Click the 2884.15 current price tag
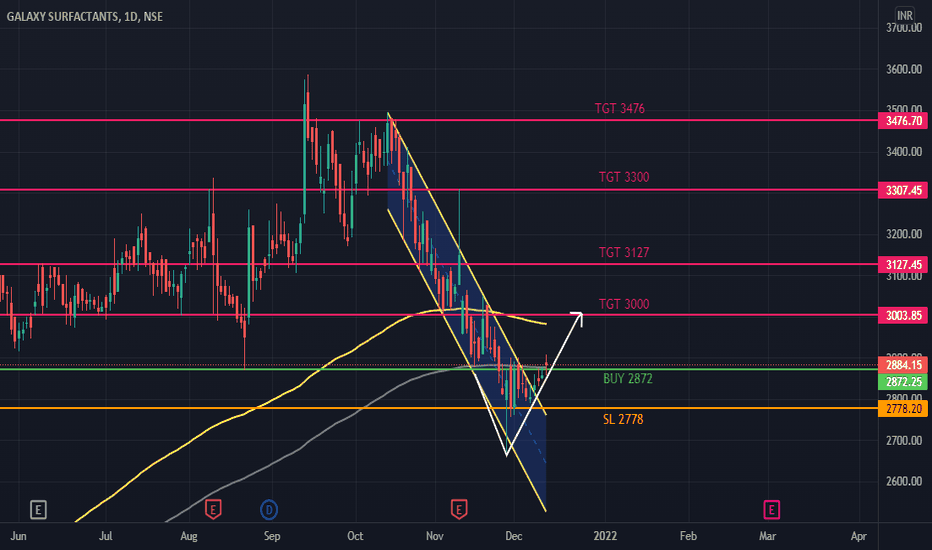The width and height of the screenshot is (932, 550). click(x=903, y=365)
